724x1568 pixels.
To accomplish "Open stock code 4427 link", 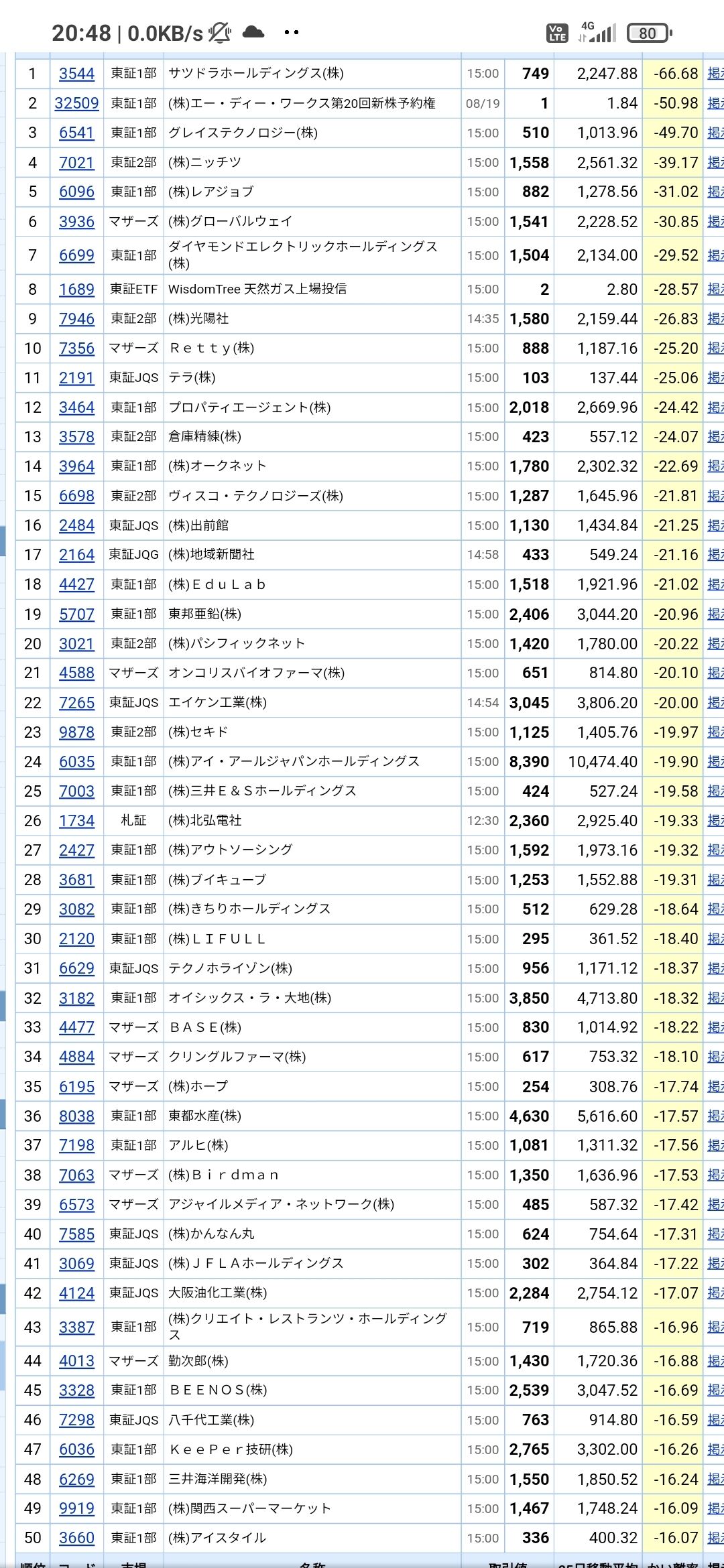I will [76, 584].
